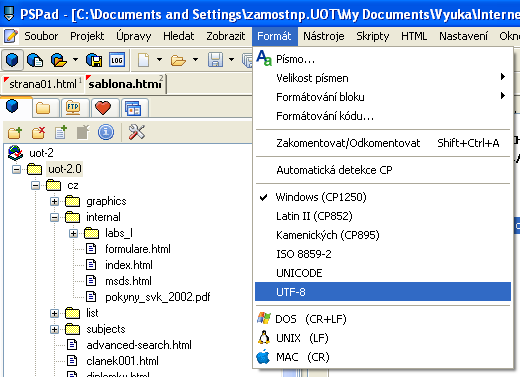This screenshot has width=520, height=377.
Task: Select UTF-8 encoding in the Formát menu
Action: click(383, 292)
